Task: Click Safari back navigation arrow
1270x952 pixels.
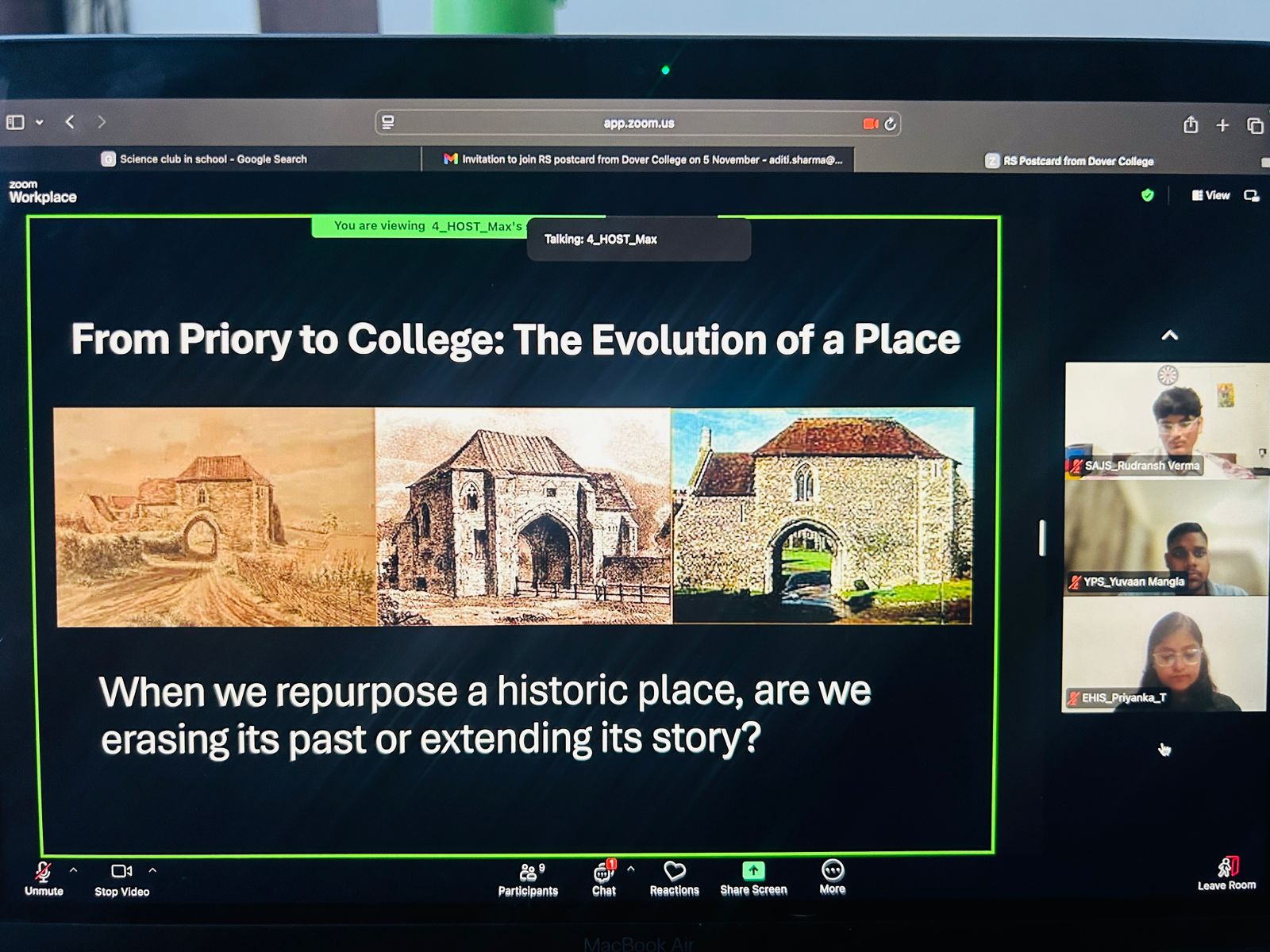Action: (x=70, y=122)
